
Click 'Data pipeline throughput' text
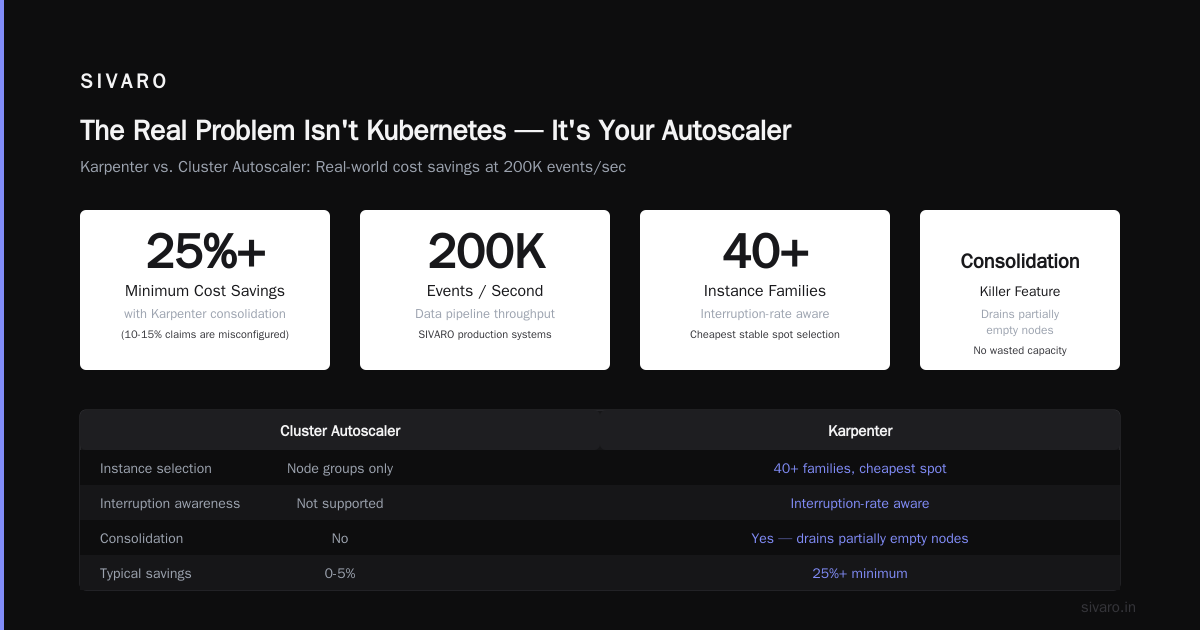[x=485, y=314]
